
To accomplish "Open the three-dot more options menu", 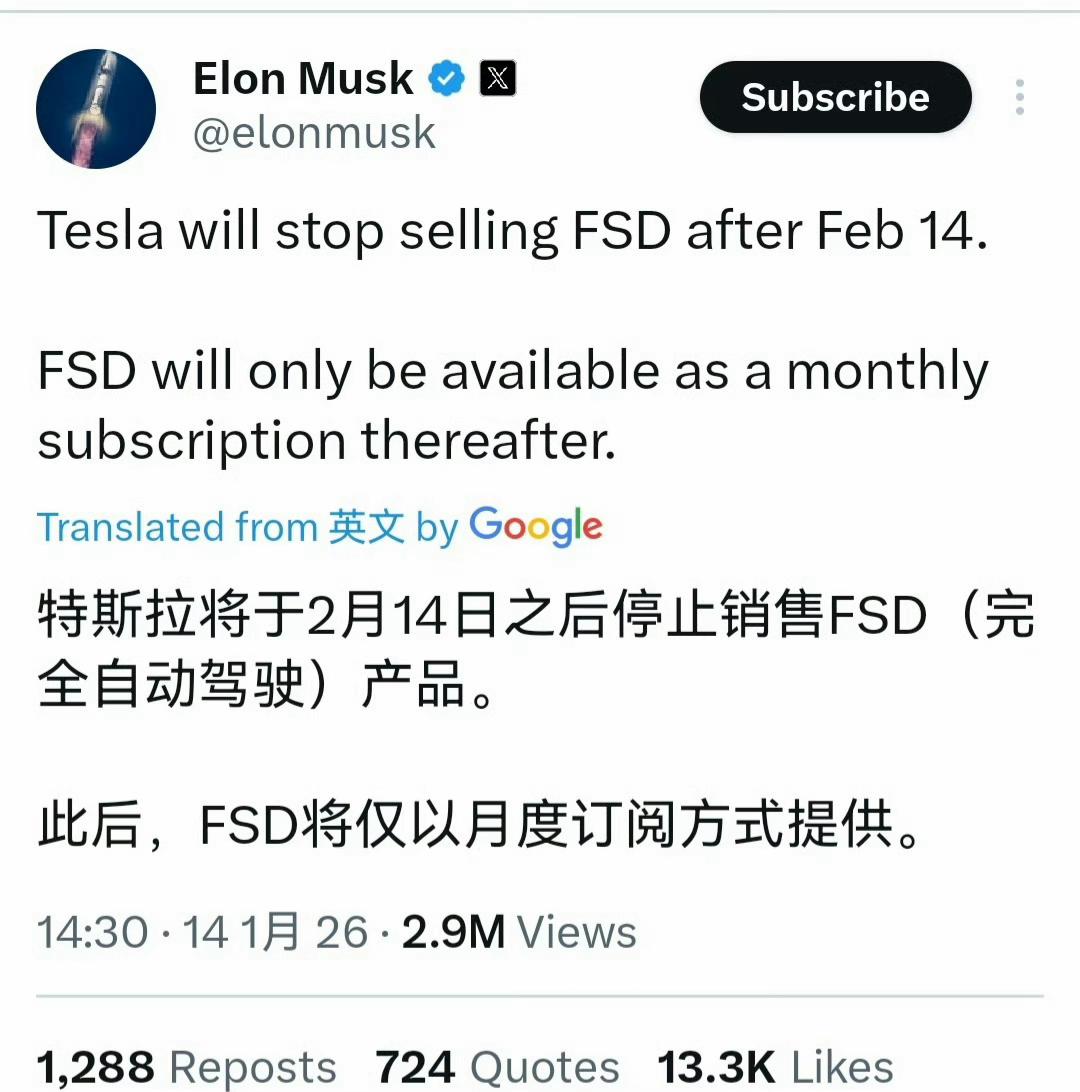I will pos(1020,97).
